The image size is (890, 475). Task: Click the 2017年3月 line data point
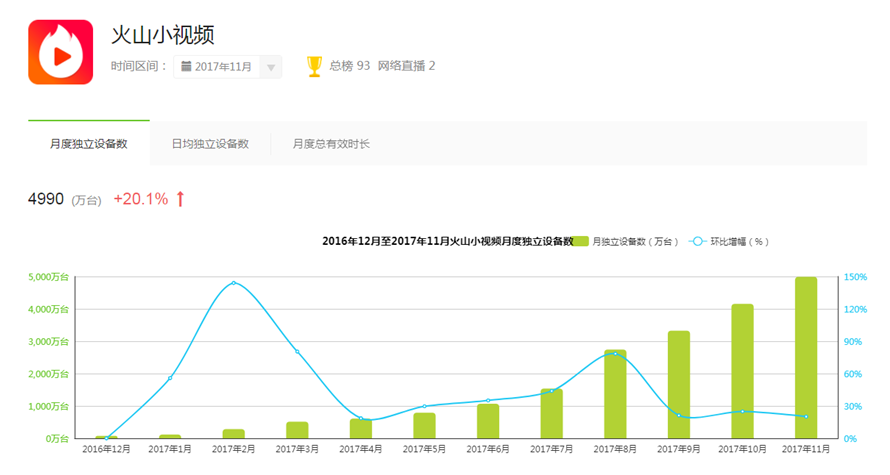297,352
